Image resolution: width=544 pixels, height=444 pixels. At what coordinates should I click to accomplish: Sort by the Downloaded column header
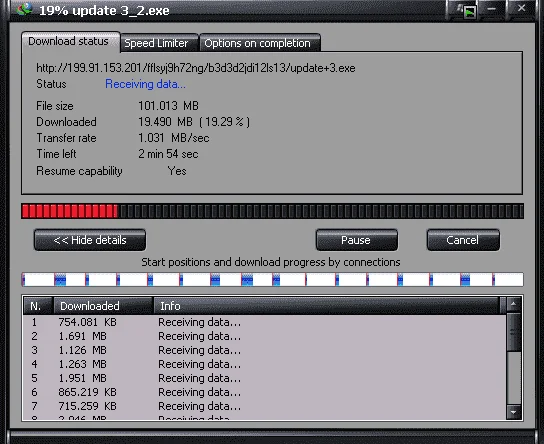(x=103, y=306)
